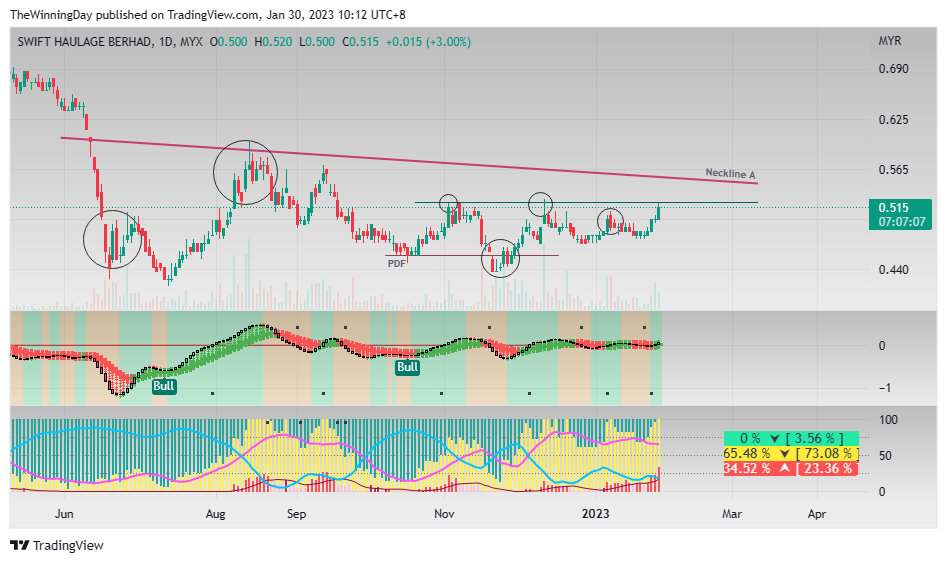947x563 pixels.
Task: Click the 07:07:07 countdown timer
Action: 902,222
